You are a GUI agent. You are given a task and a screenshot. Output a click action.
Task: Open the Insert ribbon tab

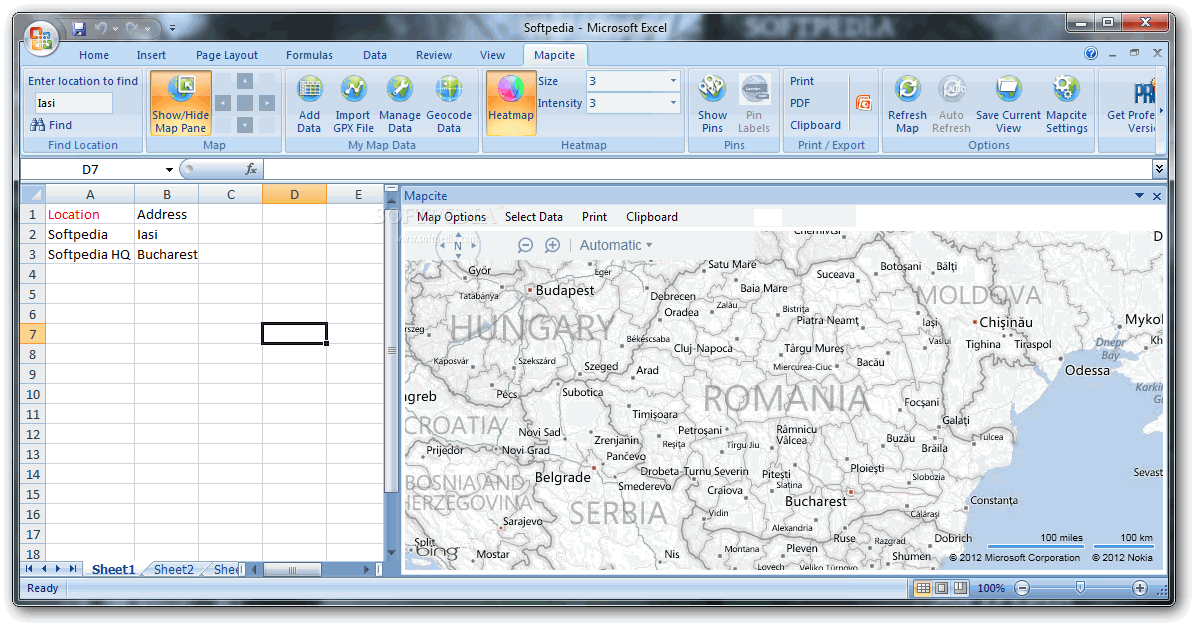(x=151, y=55)
